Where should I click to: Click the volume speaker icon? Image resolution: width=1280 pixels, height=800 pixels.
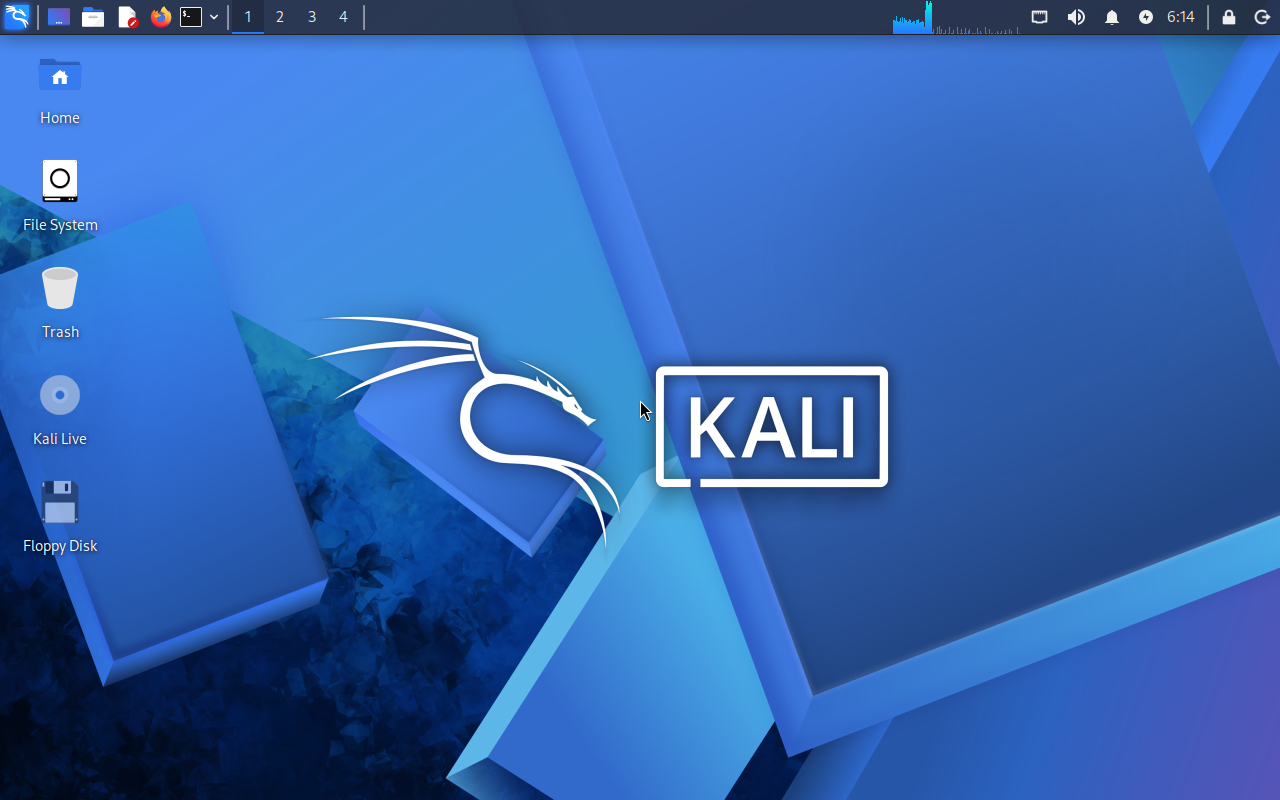tap(1076, 17)
